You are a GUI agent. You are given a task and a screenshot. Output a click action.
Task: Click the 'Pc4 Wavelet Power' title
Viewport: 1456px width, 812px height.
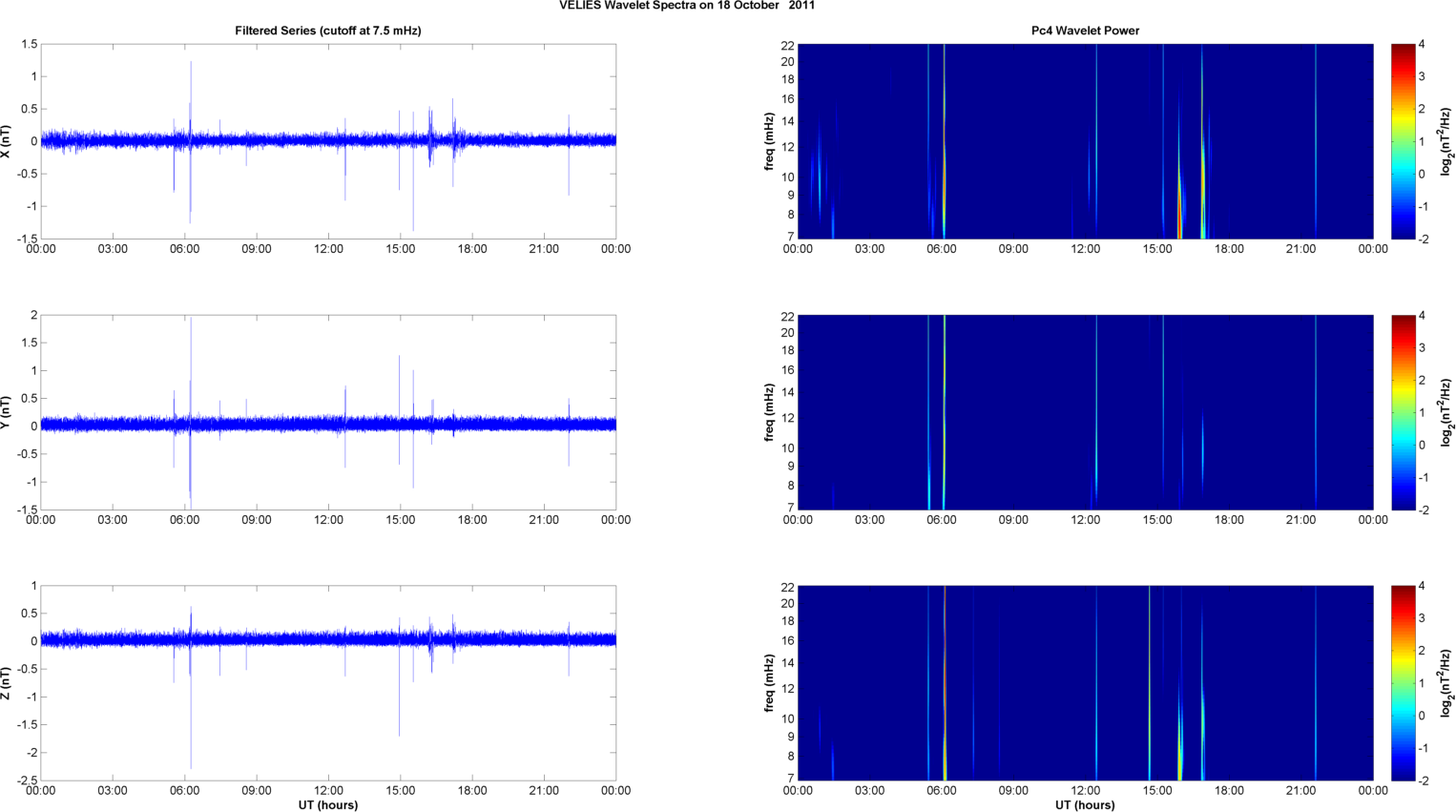click(x=1085, y=31)
